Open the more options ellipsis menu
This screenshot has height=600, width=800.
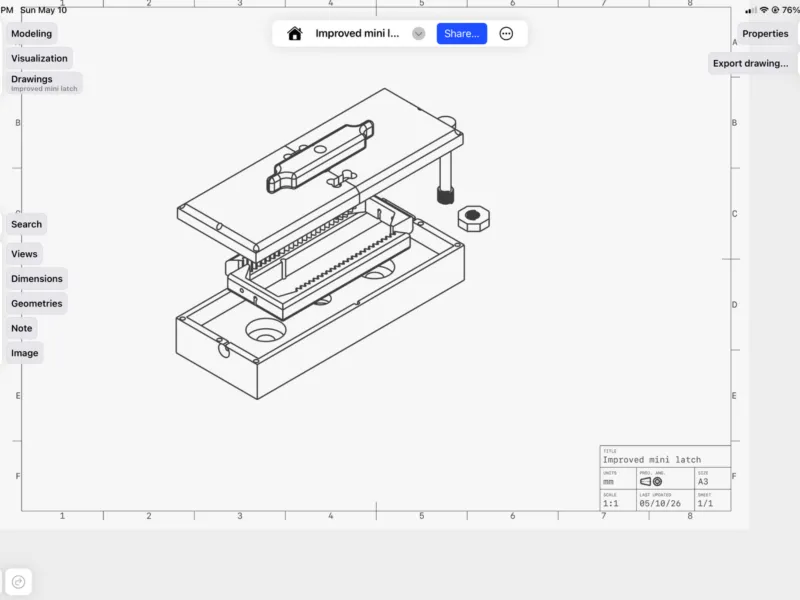tap(506, 34)
